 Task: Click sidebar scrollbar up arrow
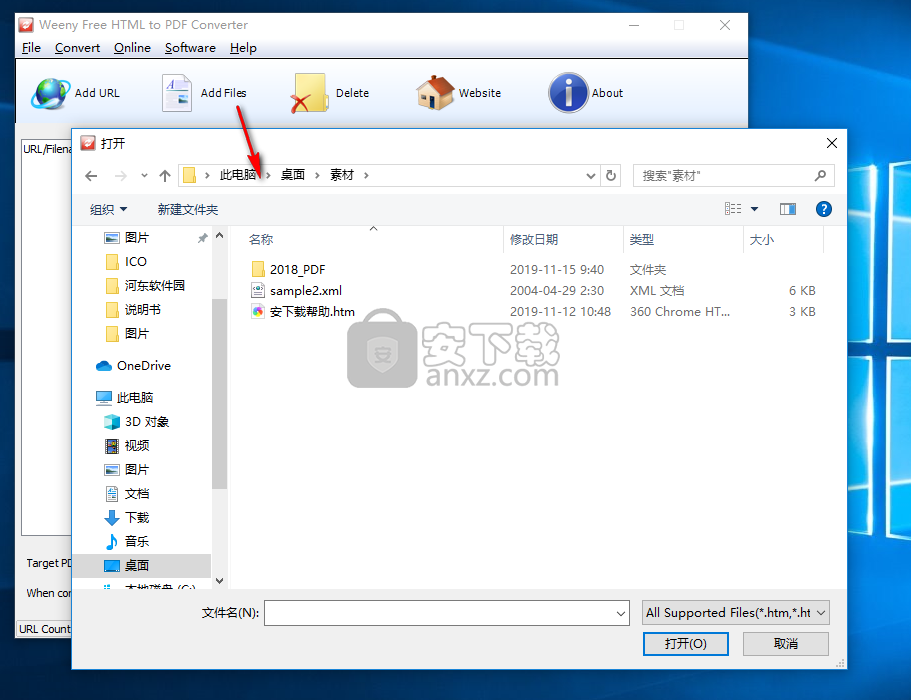pos(220,235)
